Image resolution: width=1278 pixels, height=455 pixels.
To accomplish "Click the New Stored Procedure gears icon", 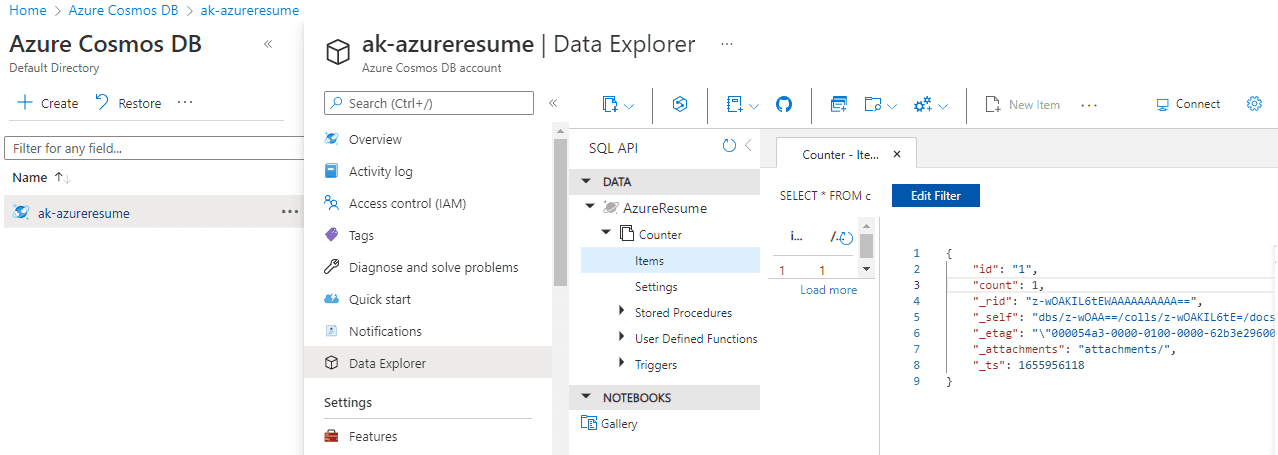I will [x=922, y=104].
